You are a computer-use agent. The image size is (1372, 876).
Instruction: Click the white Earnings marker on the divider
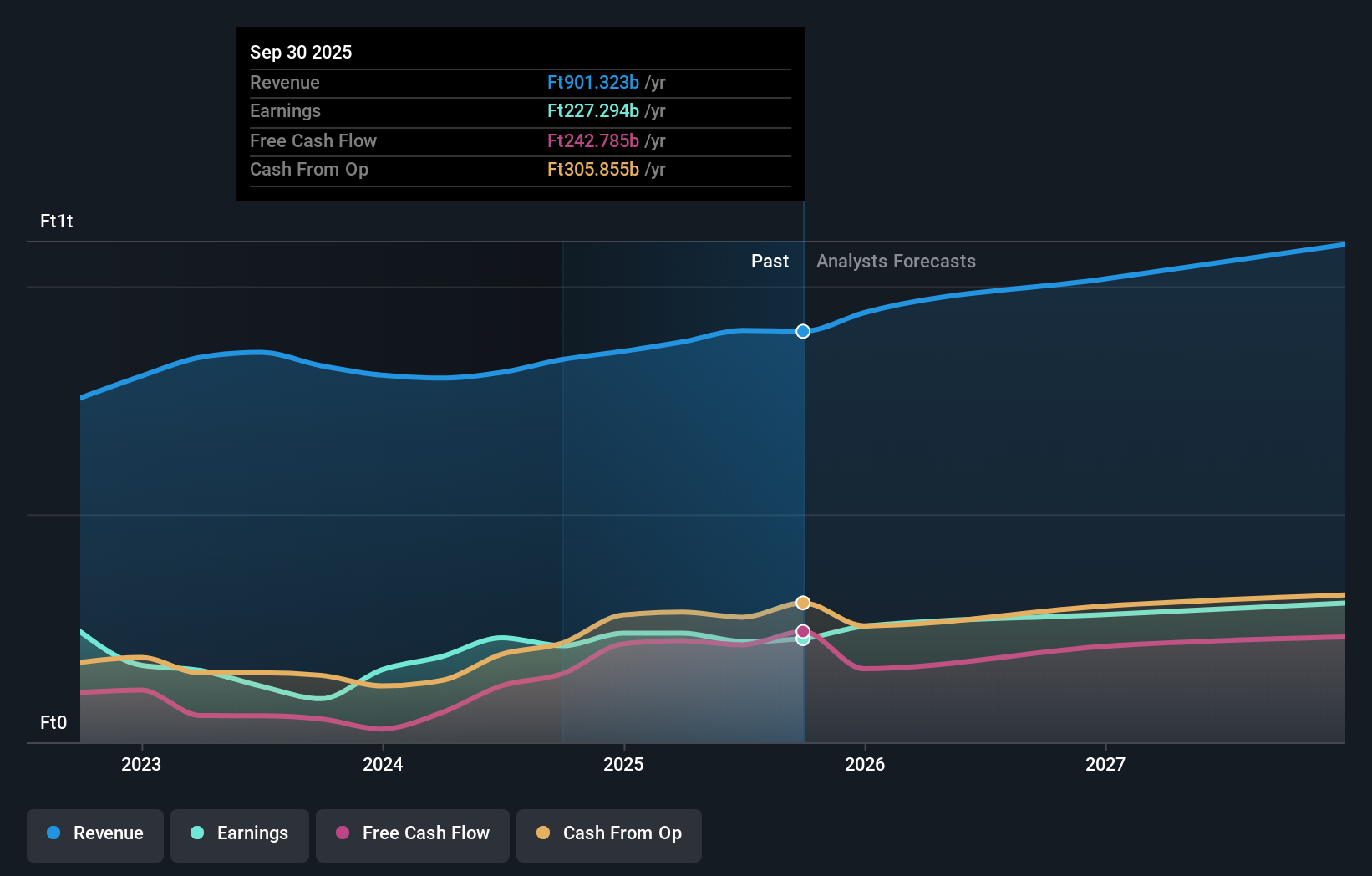pos(803,640)
